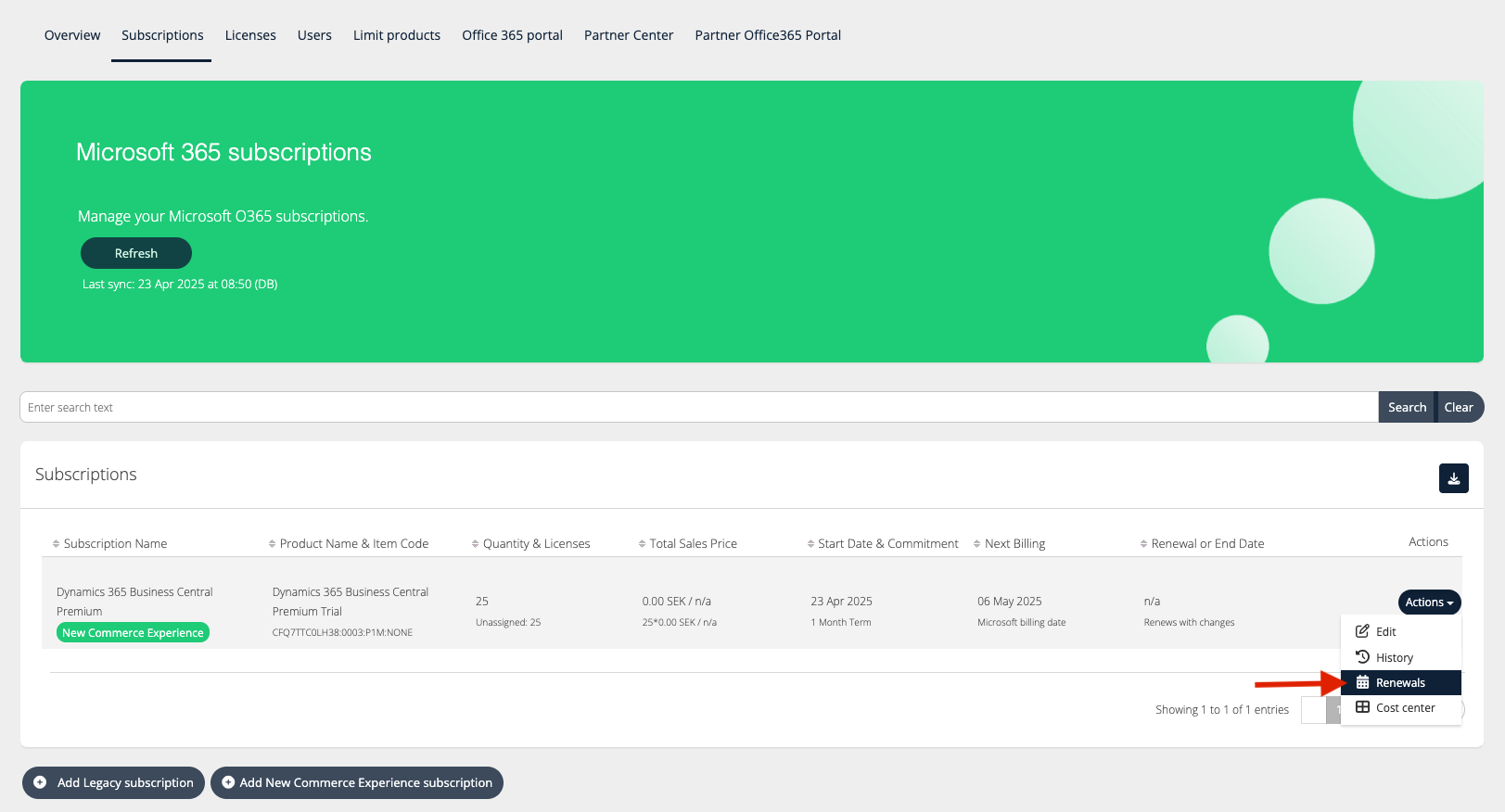Click the New Commerce Experience badge

[133, 633]
